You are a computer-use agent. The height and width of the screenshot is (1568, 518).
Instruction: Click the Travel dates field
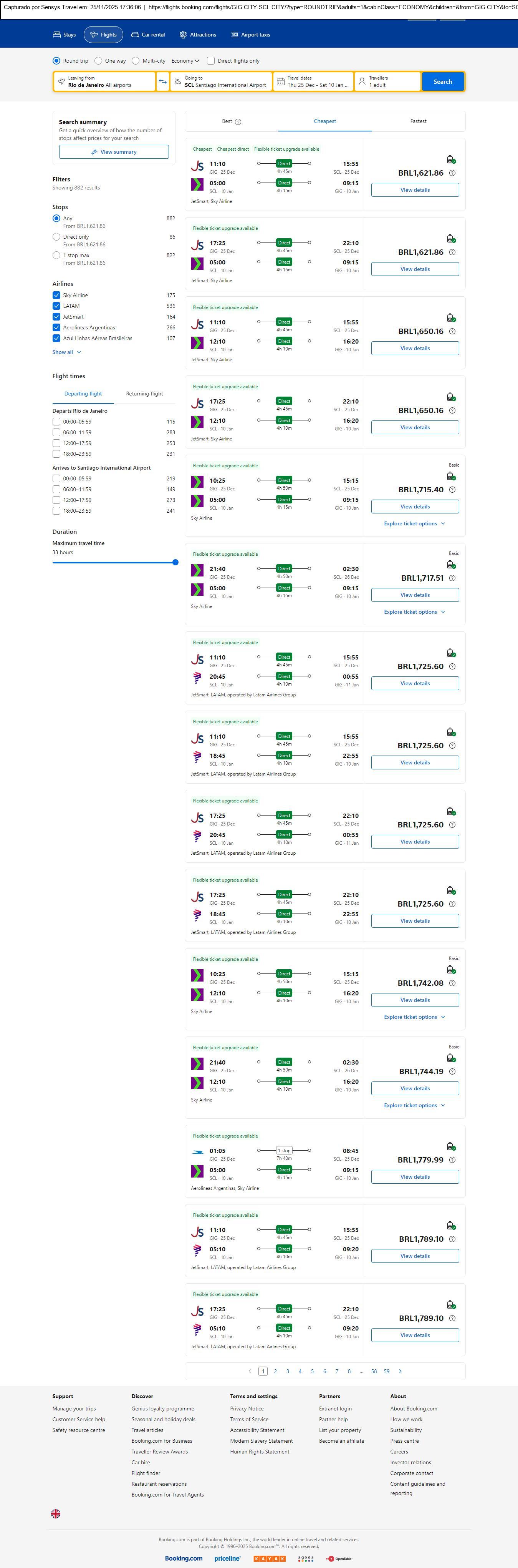tap(313, 81)
